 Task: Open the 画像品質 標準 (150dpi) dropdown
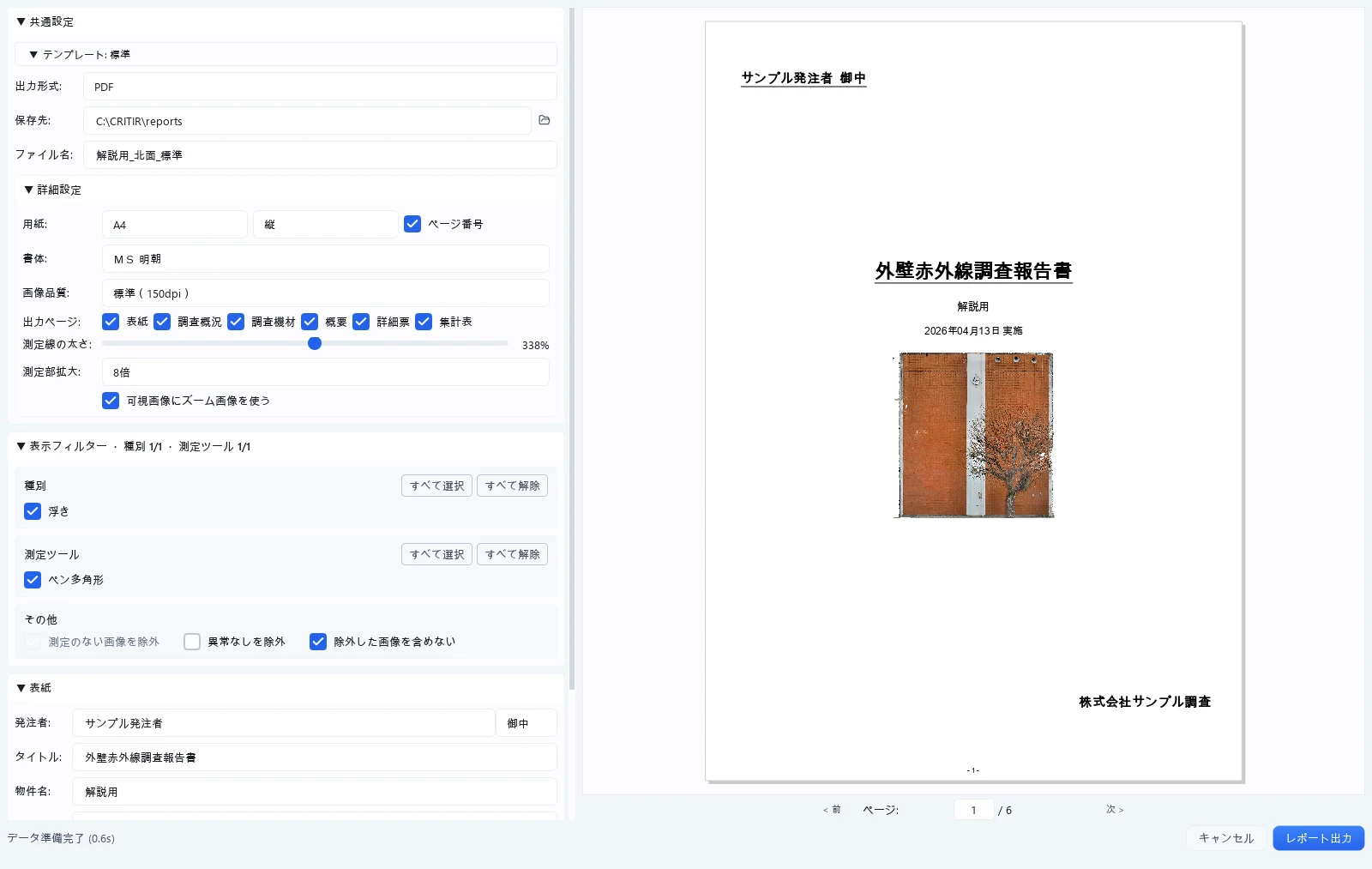tap(326, 293)
